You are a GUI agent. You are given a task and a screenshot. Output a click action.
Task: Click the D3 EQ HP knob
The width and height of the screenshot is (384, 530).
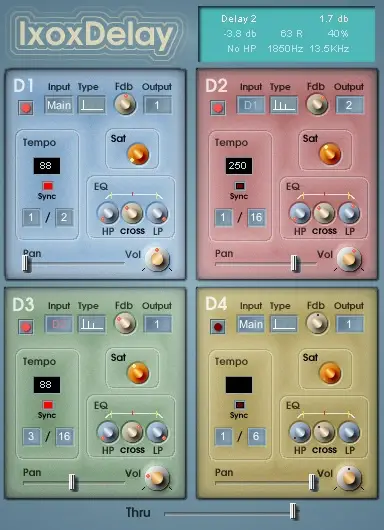pos(108,432)
